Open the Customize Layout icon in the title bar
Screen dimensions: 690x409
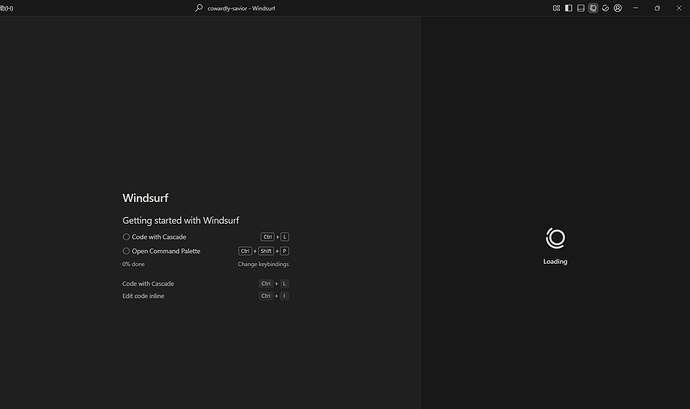556,8
